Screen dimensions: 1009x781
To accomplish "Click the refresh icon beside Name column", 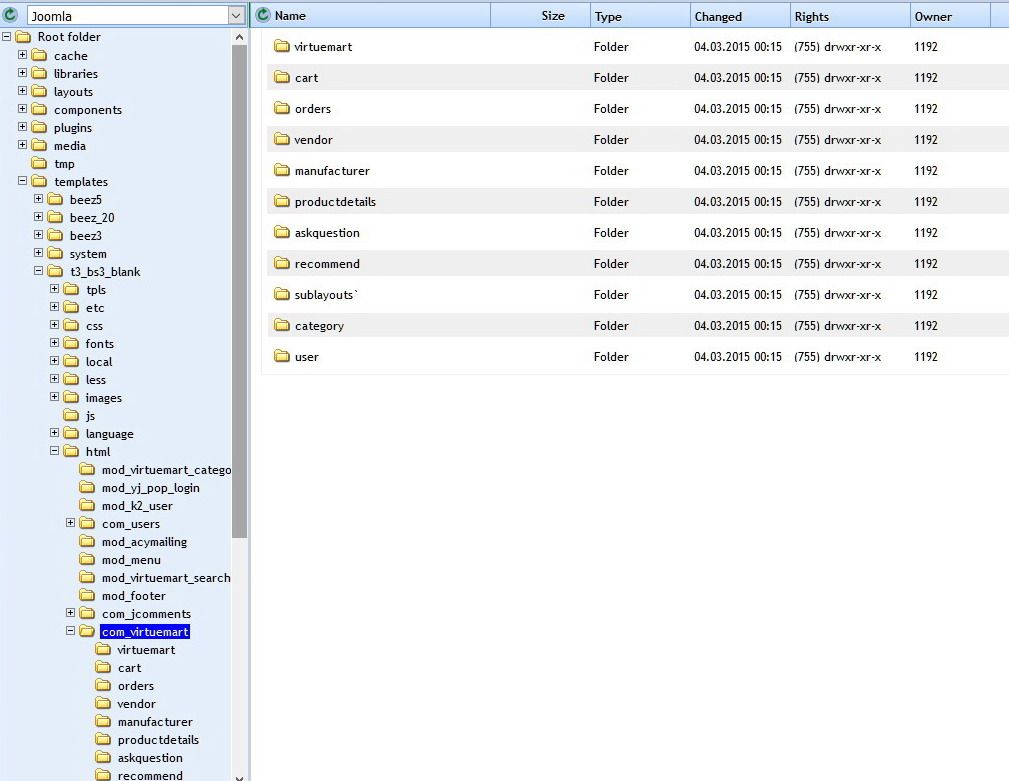I will pyautogui.click(x=263, y=15).
